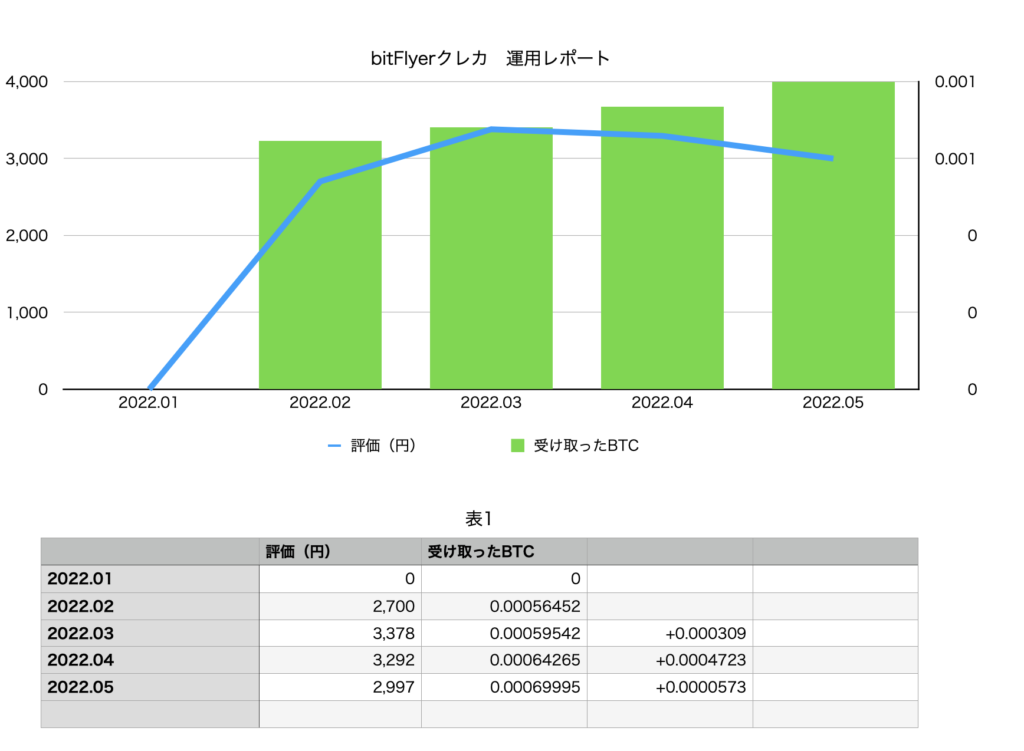Select the 評価（円） column header cell
The width and height of the screenshot is (1024, 751).
340,552
